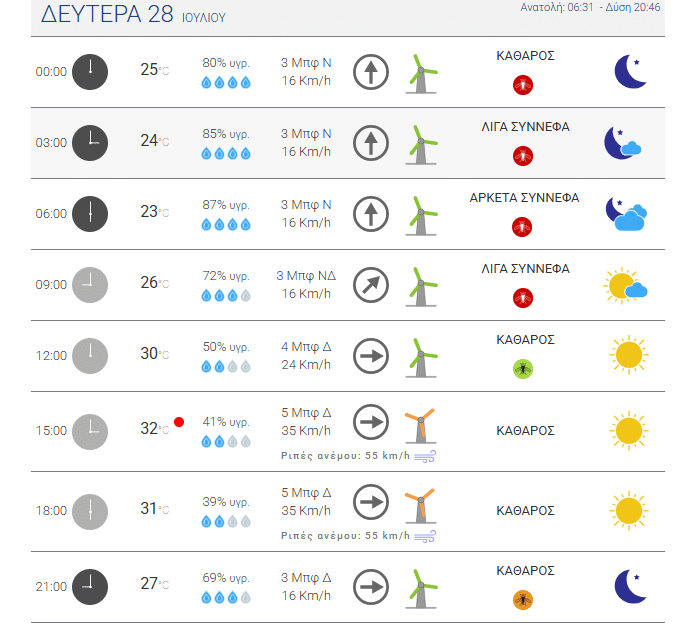Click the gray clock icon at 12:00
Screen dimensions: 696x623
(90, 356)
